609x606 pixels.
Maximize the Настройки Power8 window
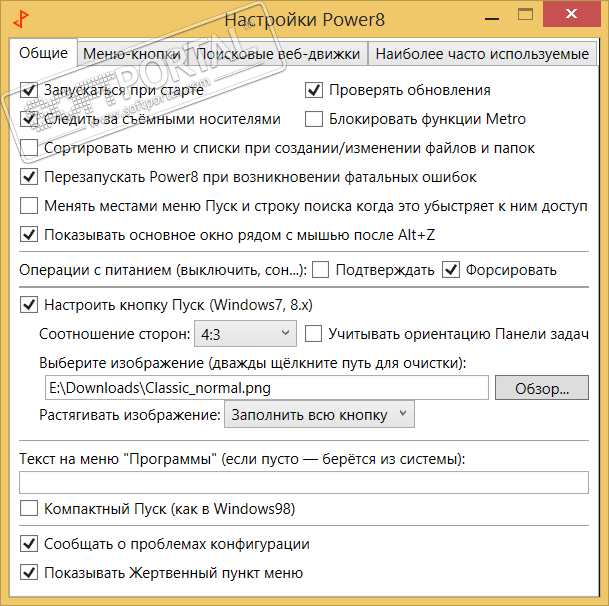525,15
